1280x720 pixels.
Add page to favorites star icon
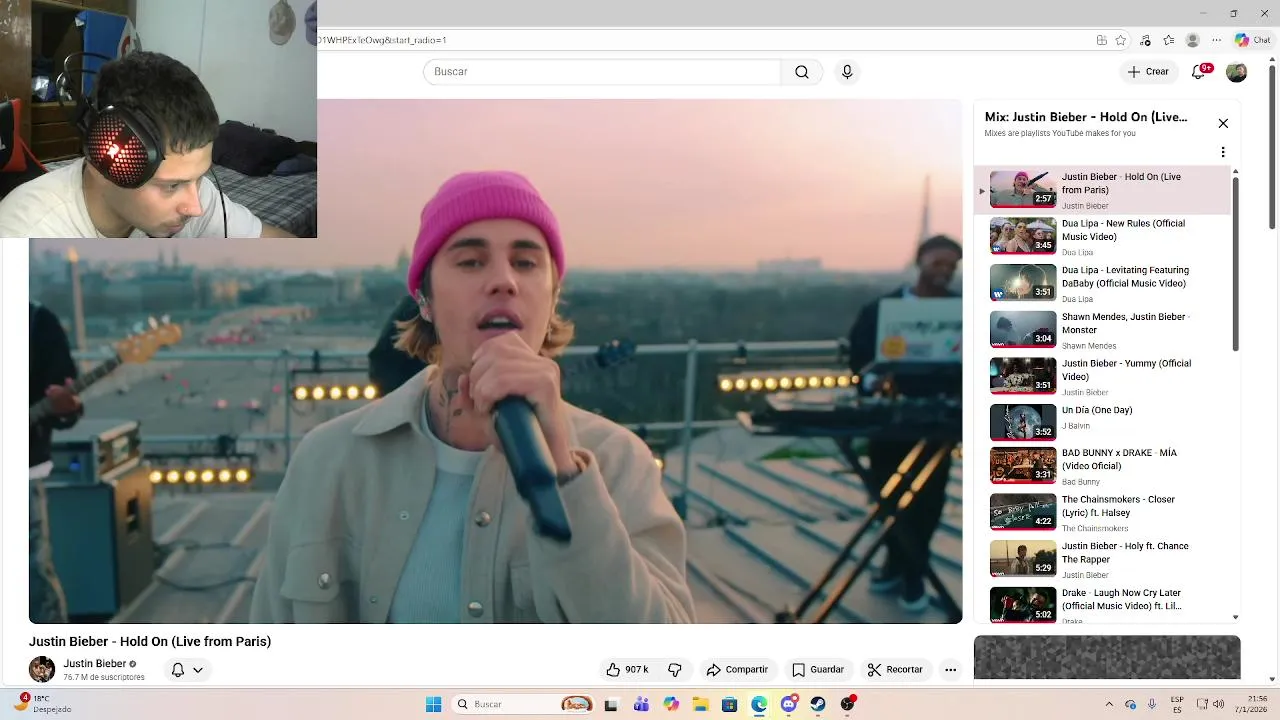point(1121,40)
